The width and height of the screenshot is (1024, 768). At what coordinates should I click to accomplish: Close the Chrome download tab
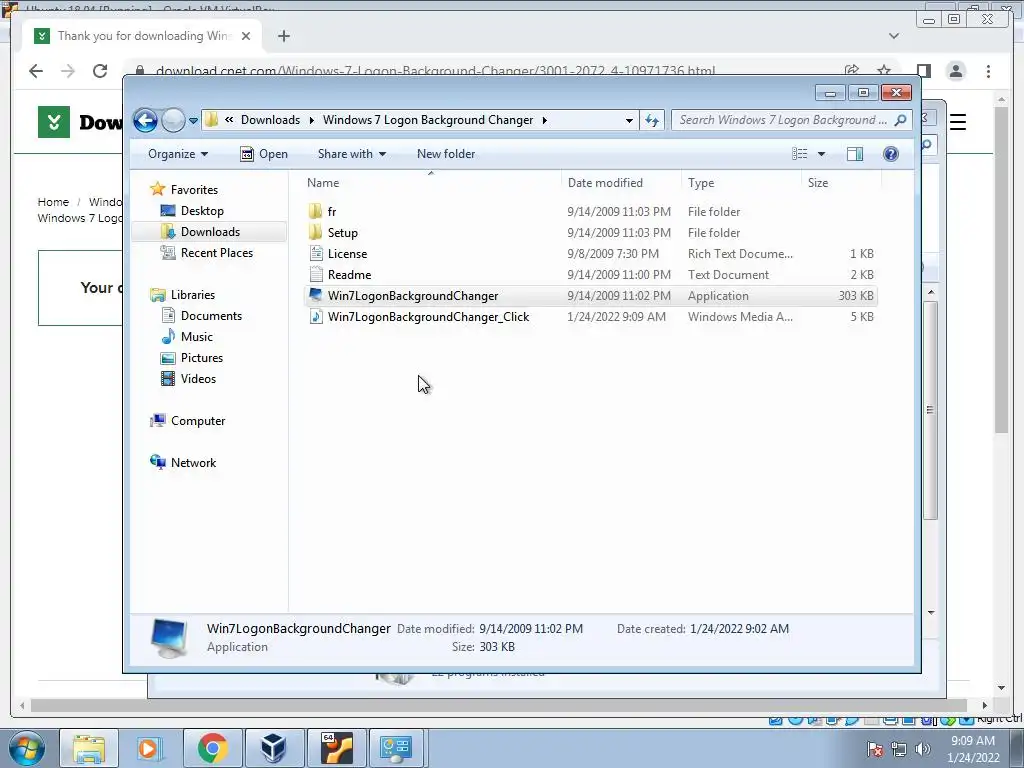[246, 36]
